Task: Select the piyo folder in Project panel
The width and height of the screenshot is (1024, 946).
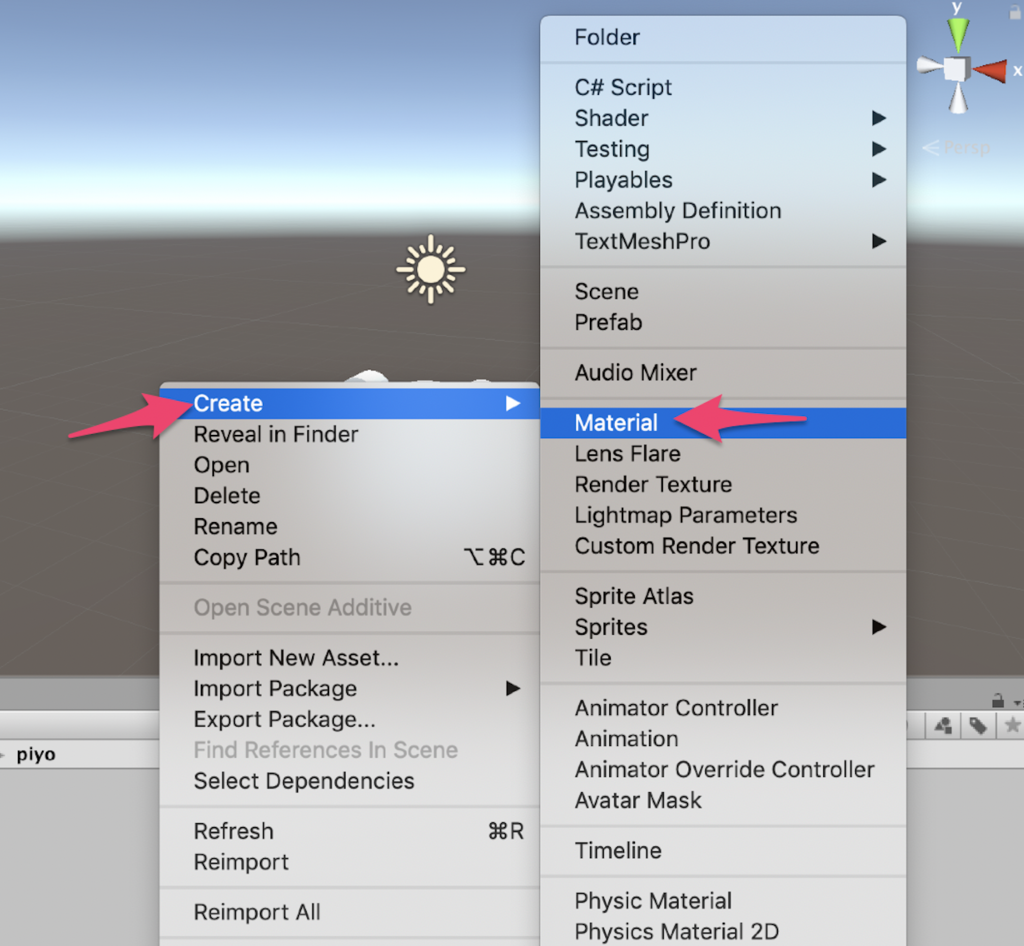Action: pyautogui.click(x=36, y=754)
